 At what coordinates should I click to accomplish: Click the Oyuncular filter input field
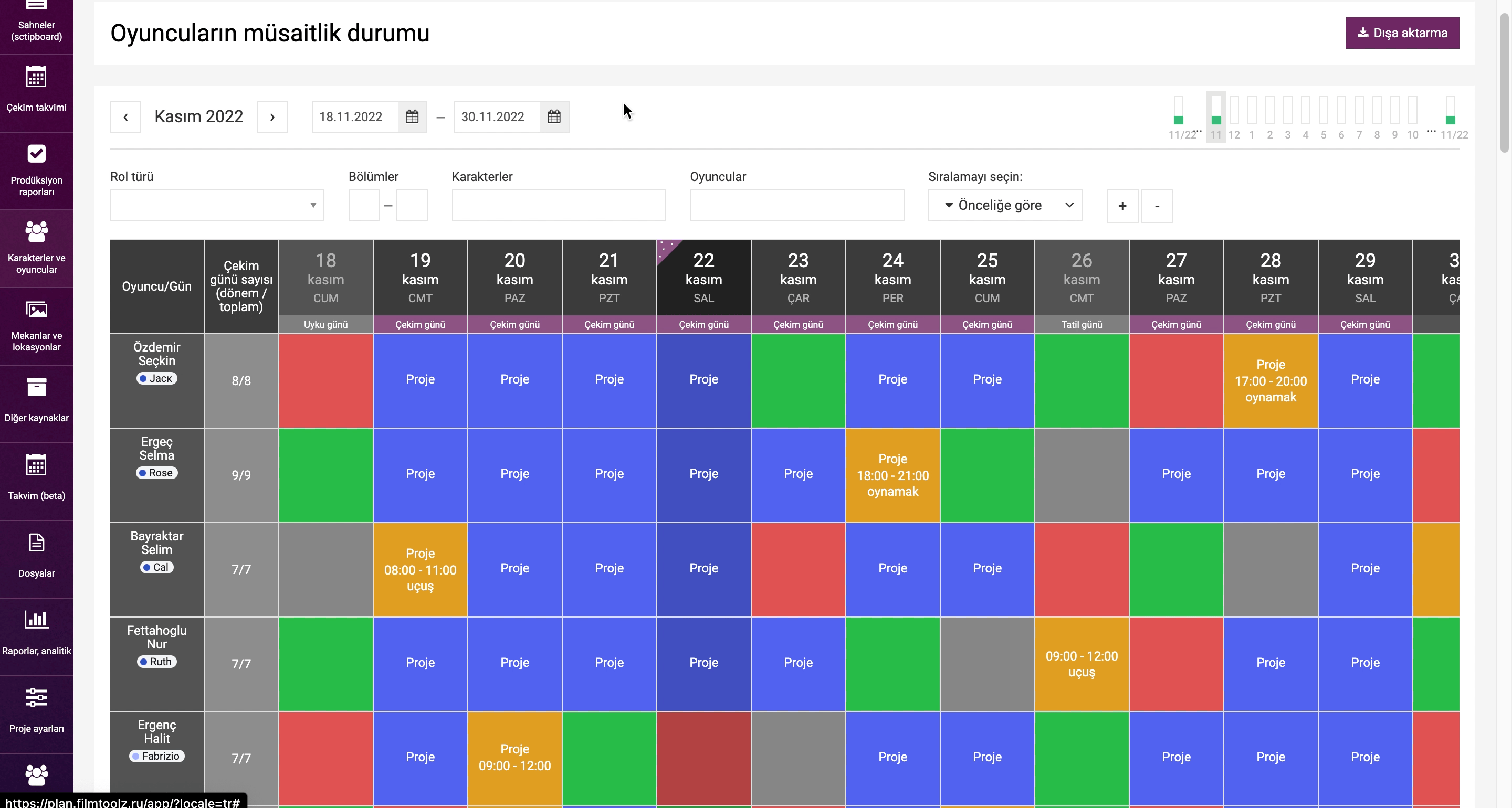(796, 205)
